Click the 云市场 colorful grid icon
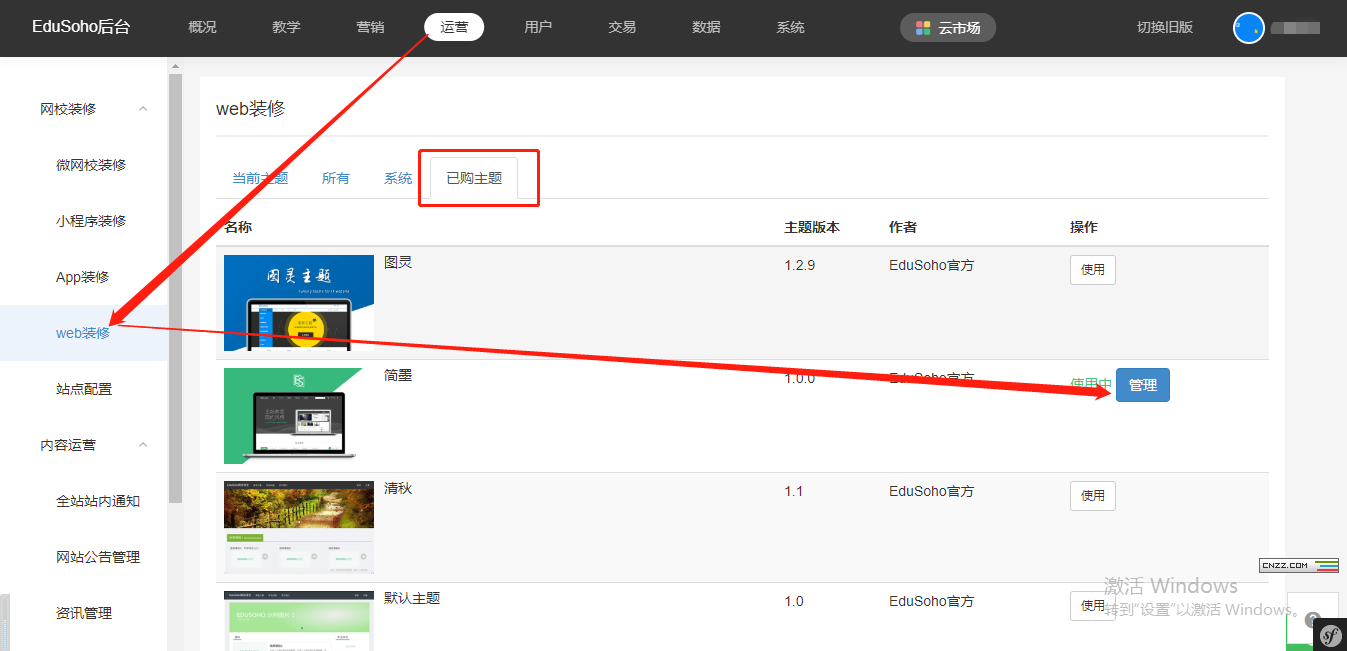Viewport: 1347px width, 651px height. coord(923,28)
